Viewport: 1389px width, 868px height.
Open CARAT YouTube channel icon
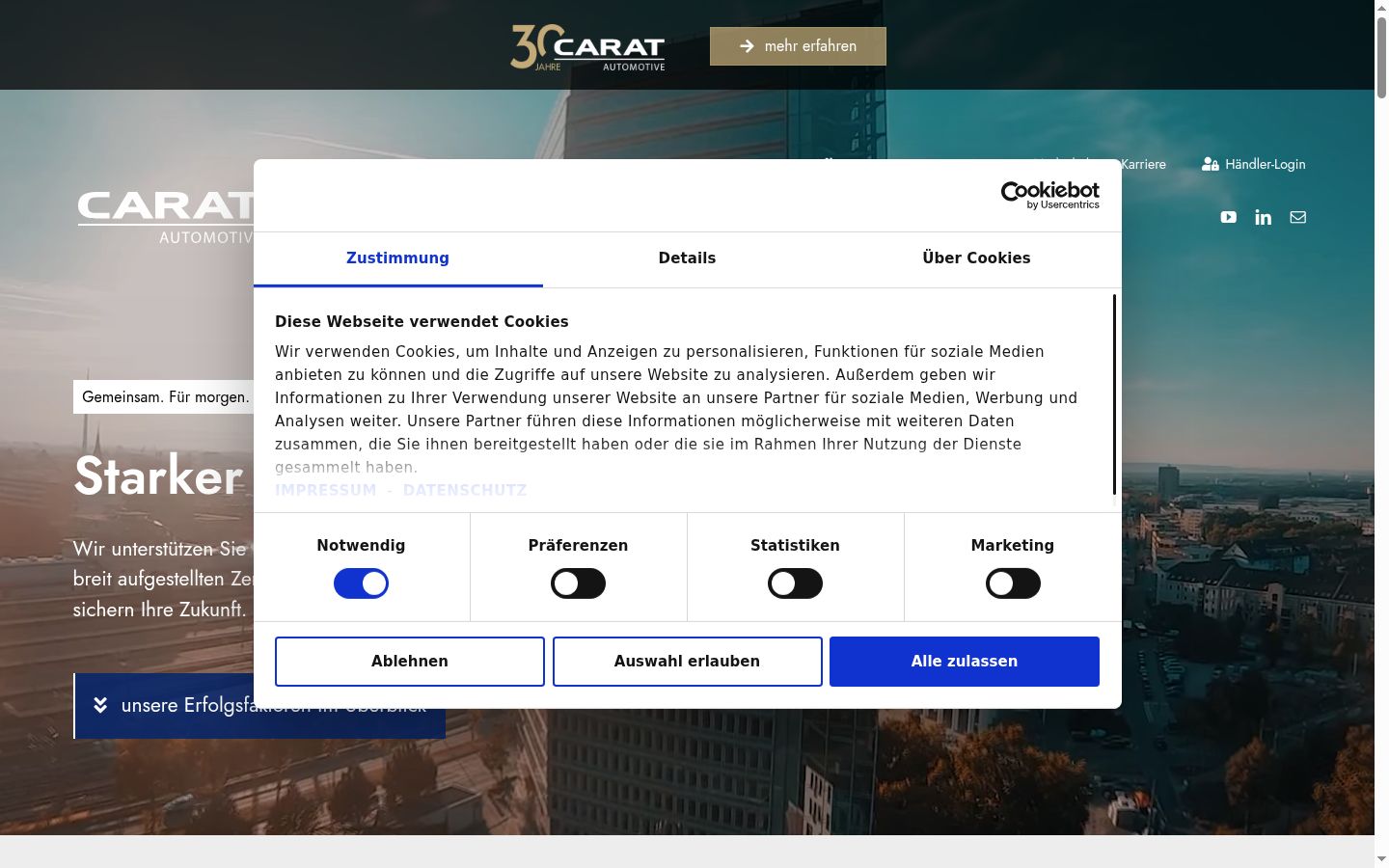coord(1228,217)
